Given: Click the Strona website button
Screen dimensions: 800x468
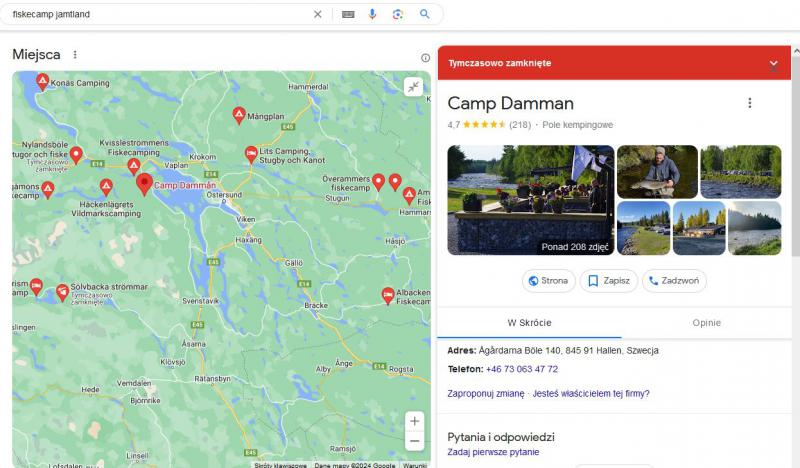Looking at the screenshot, I should pyautogui.click(x=549, y=281).
